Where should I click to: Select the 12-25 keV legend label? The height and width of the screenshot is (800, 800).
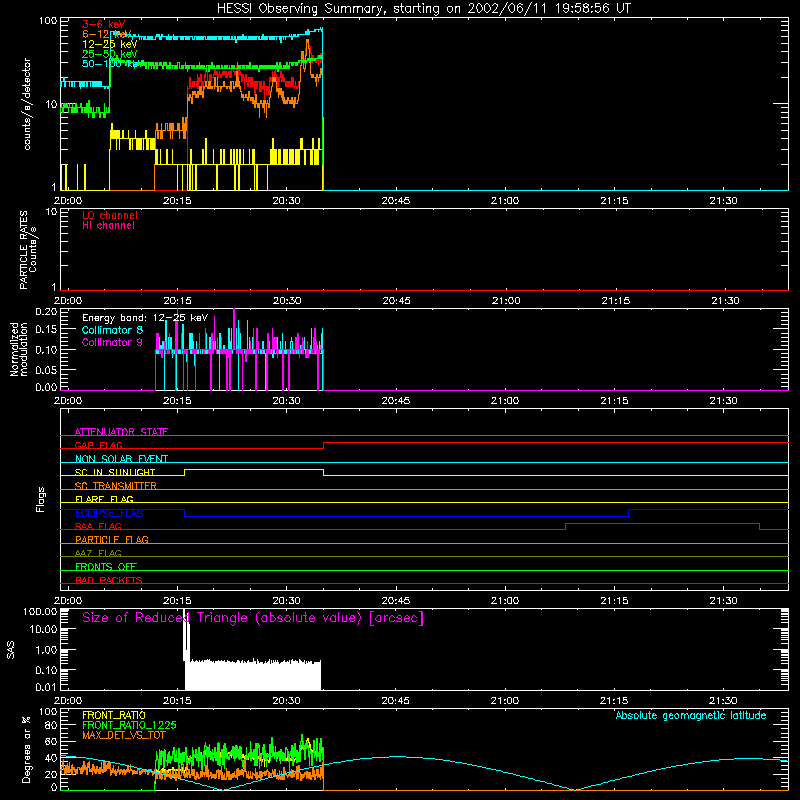coord(109,44)
